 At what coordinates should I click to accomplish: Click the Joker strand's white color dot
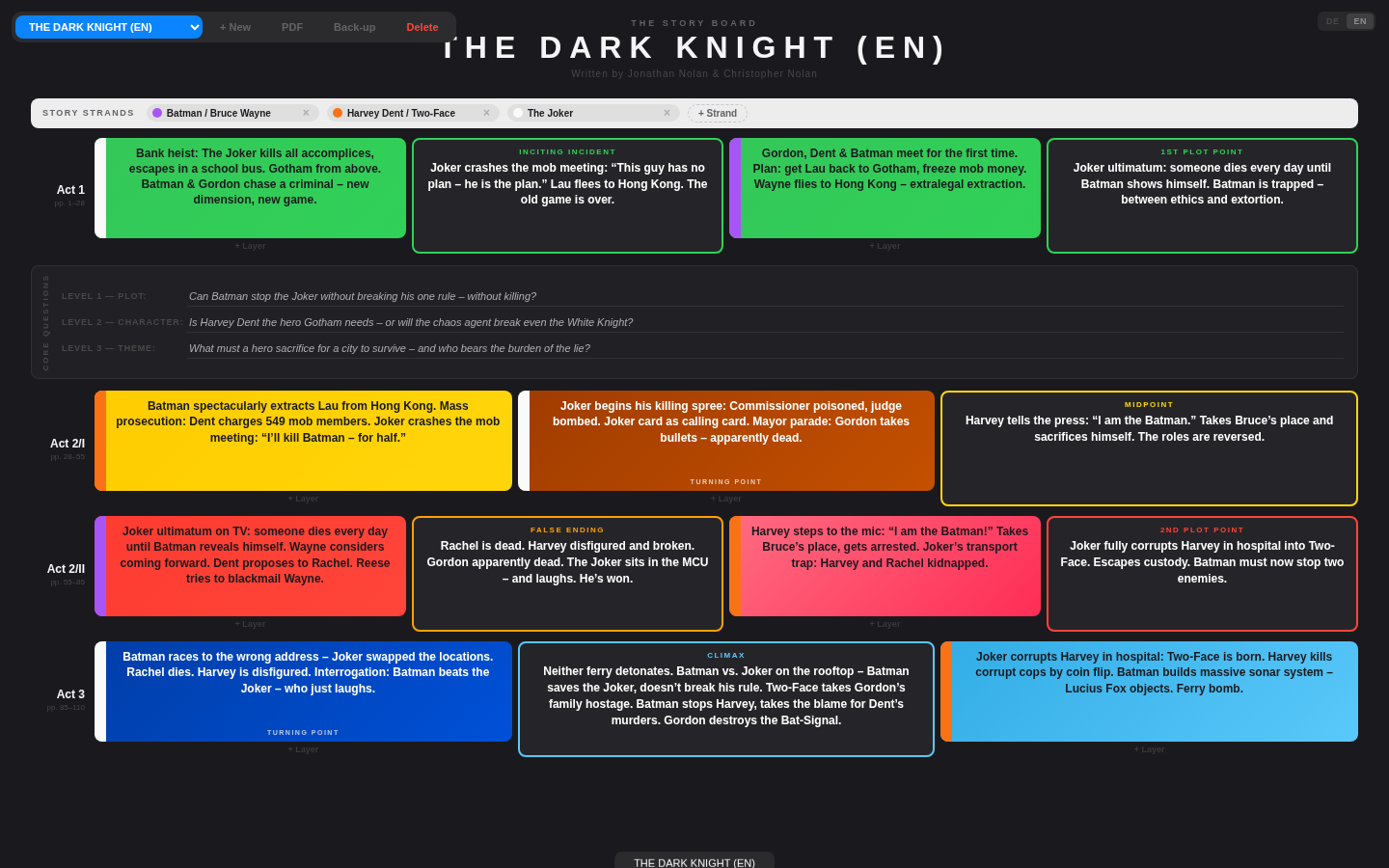coord(518,113)
